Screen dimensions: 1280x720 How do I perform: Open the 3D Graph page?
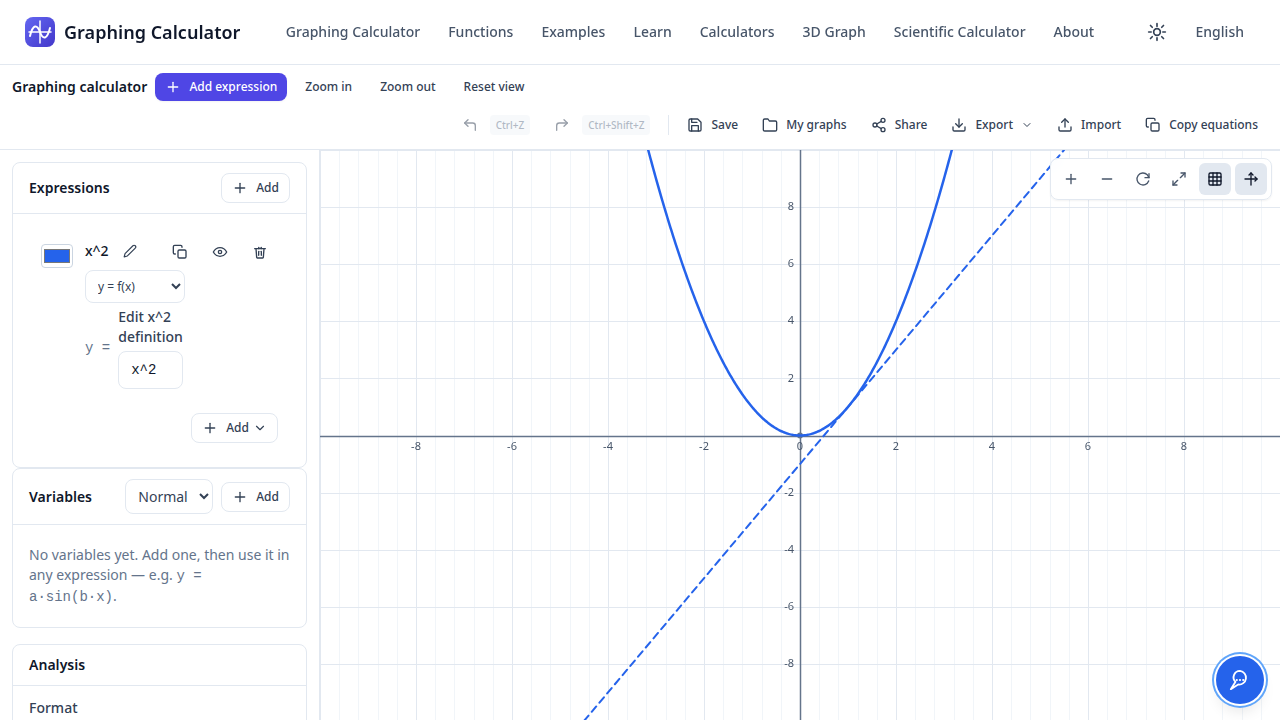(834, 32)
